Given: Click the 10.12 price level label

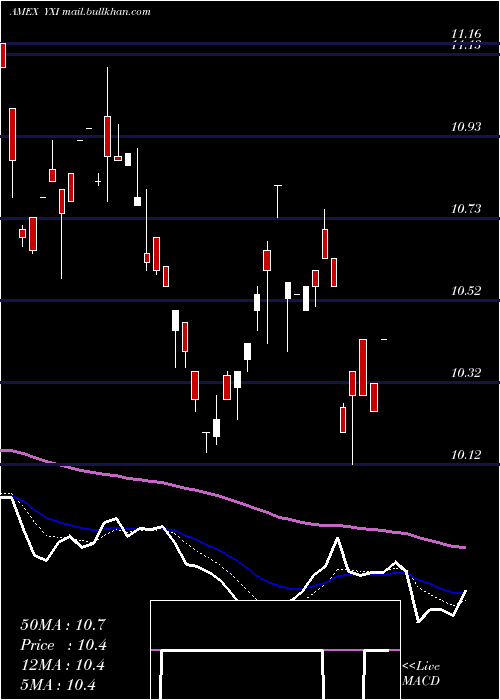Looking at the screenshot, I should coord(466,455).
